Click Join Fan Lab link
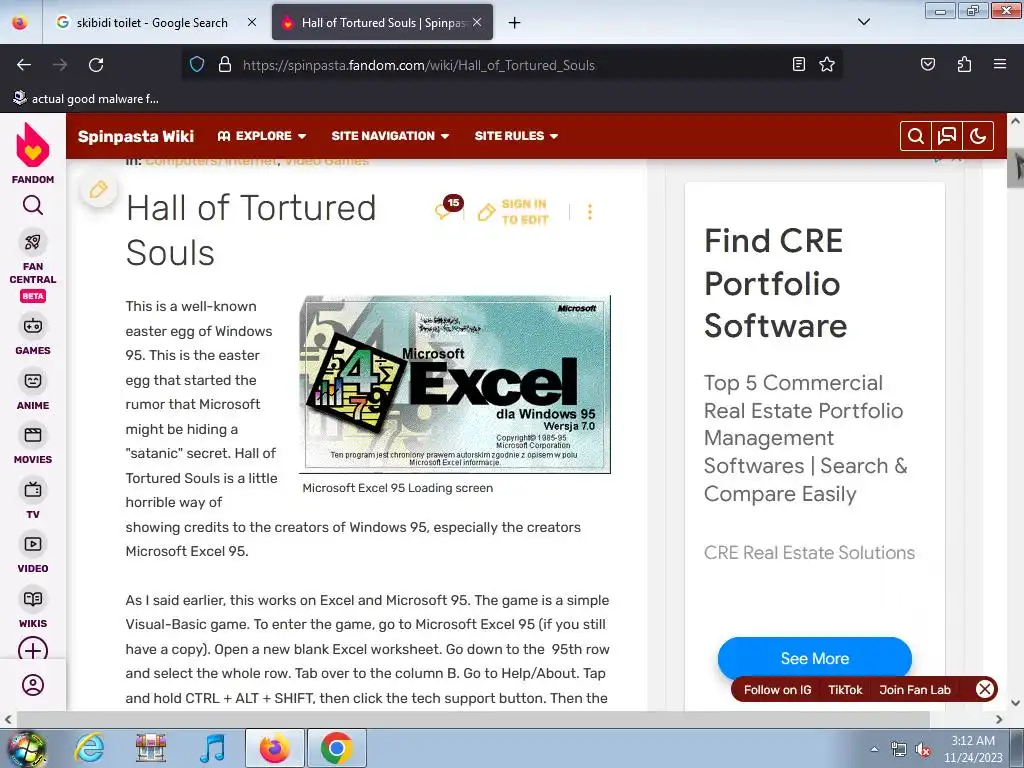 tap(914, 690)
